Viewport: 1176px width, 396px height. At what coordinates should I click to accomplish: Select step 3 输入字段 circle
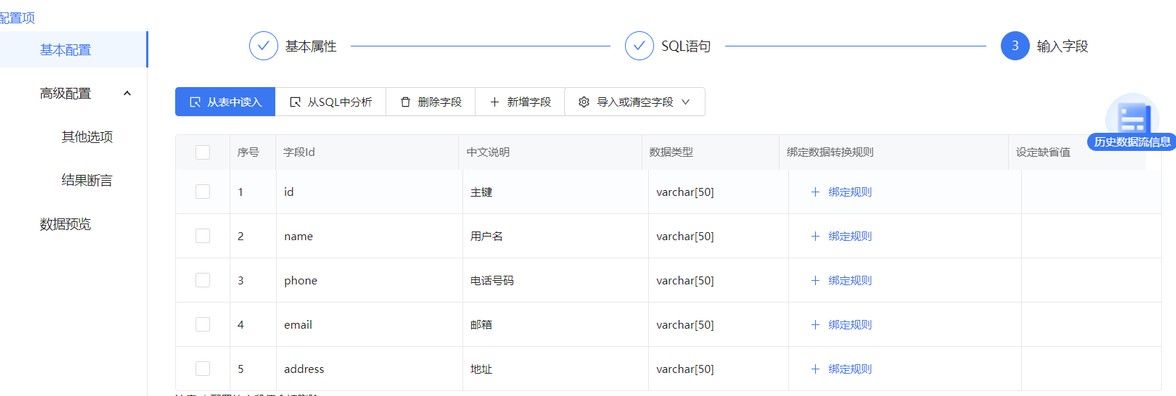(1015, 46)
